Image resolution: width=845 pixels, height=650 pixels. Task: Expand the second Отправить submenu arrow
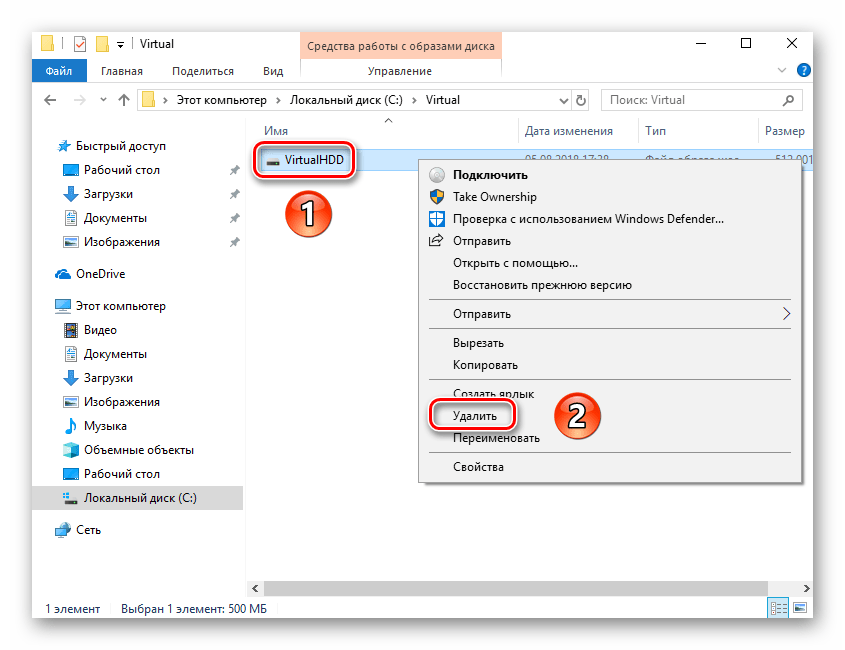click(786, 314)
